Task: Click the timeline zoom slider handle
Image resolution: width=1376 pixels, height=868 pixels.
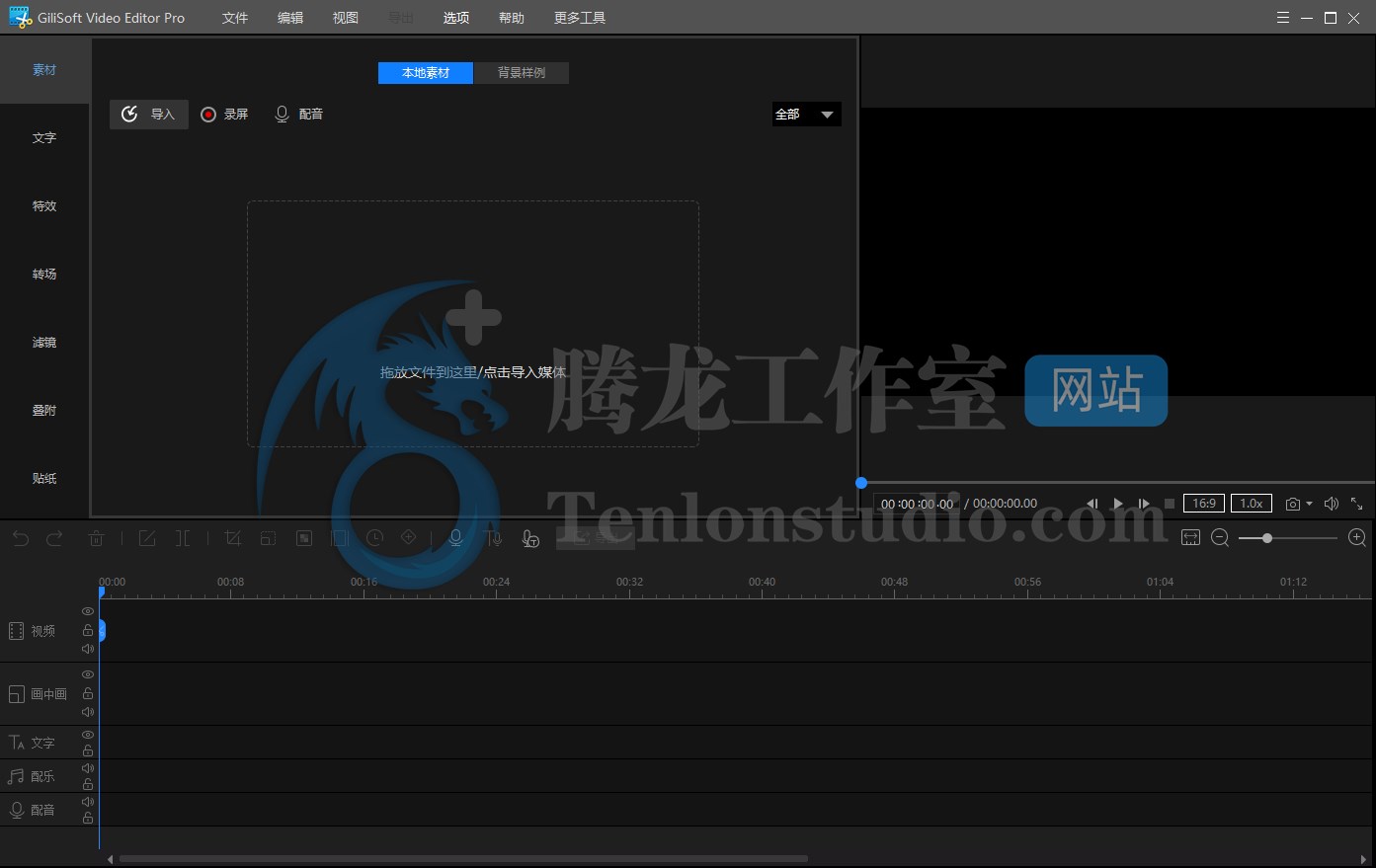Action: [x=1266, y=538]
